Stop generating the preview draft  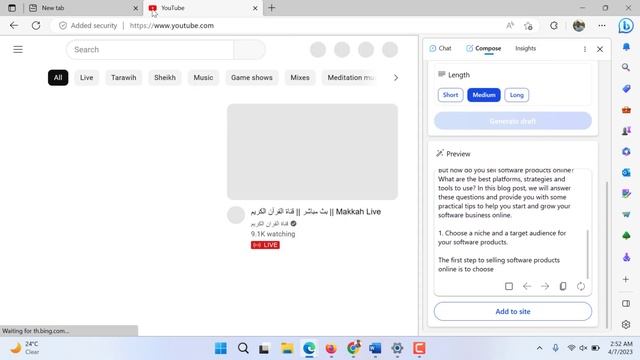509,286
